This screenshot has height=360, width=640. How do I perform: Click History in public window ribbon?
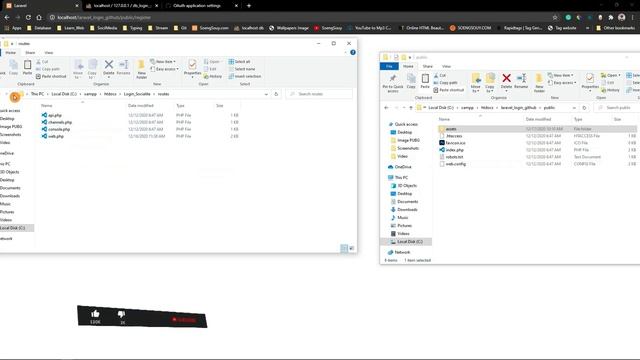[x=610, y=90]
